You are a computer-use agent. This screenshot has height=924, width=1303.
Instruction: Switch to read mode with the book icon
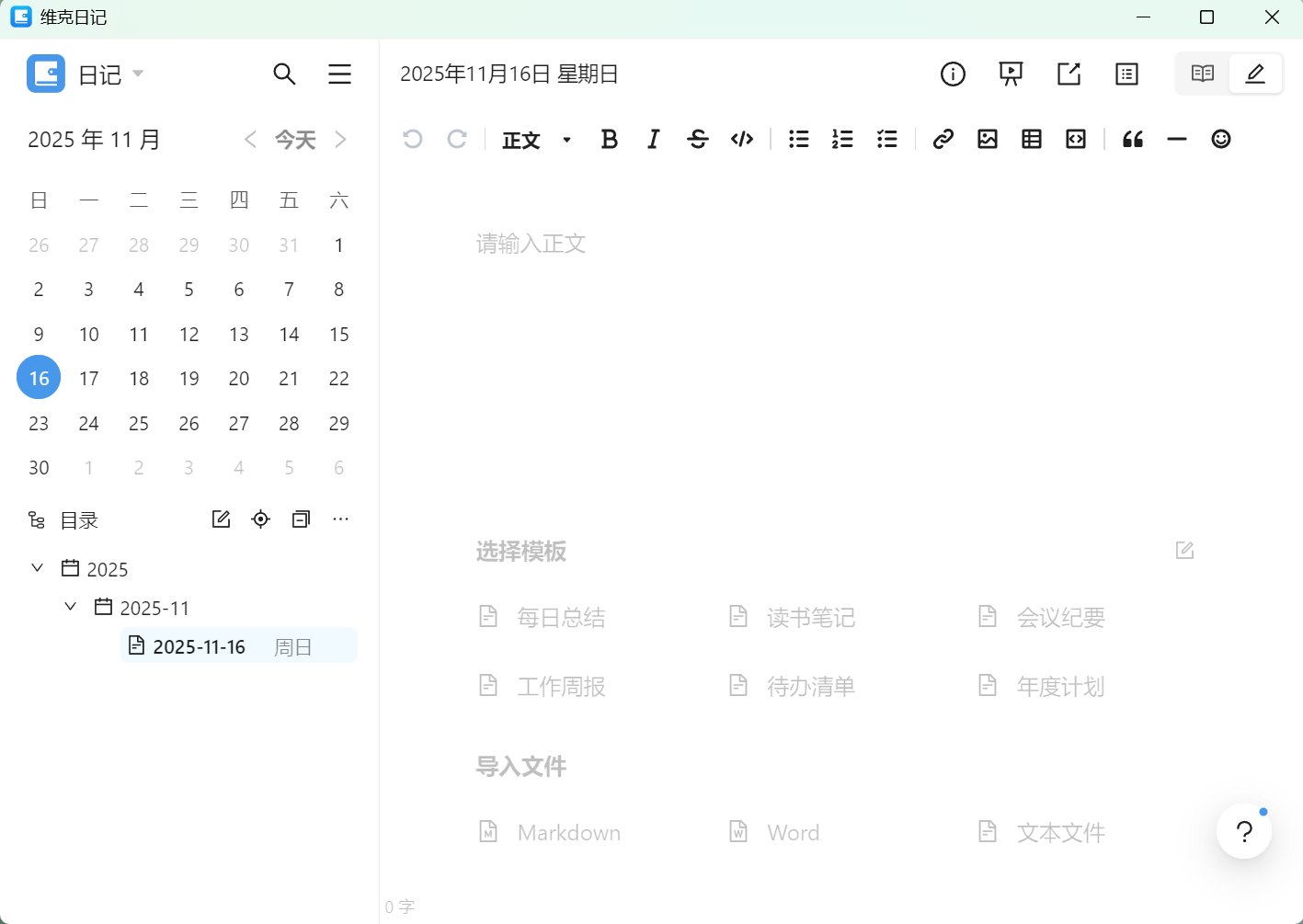[1201, 74]
